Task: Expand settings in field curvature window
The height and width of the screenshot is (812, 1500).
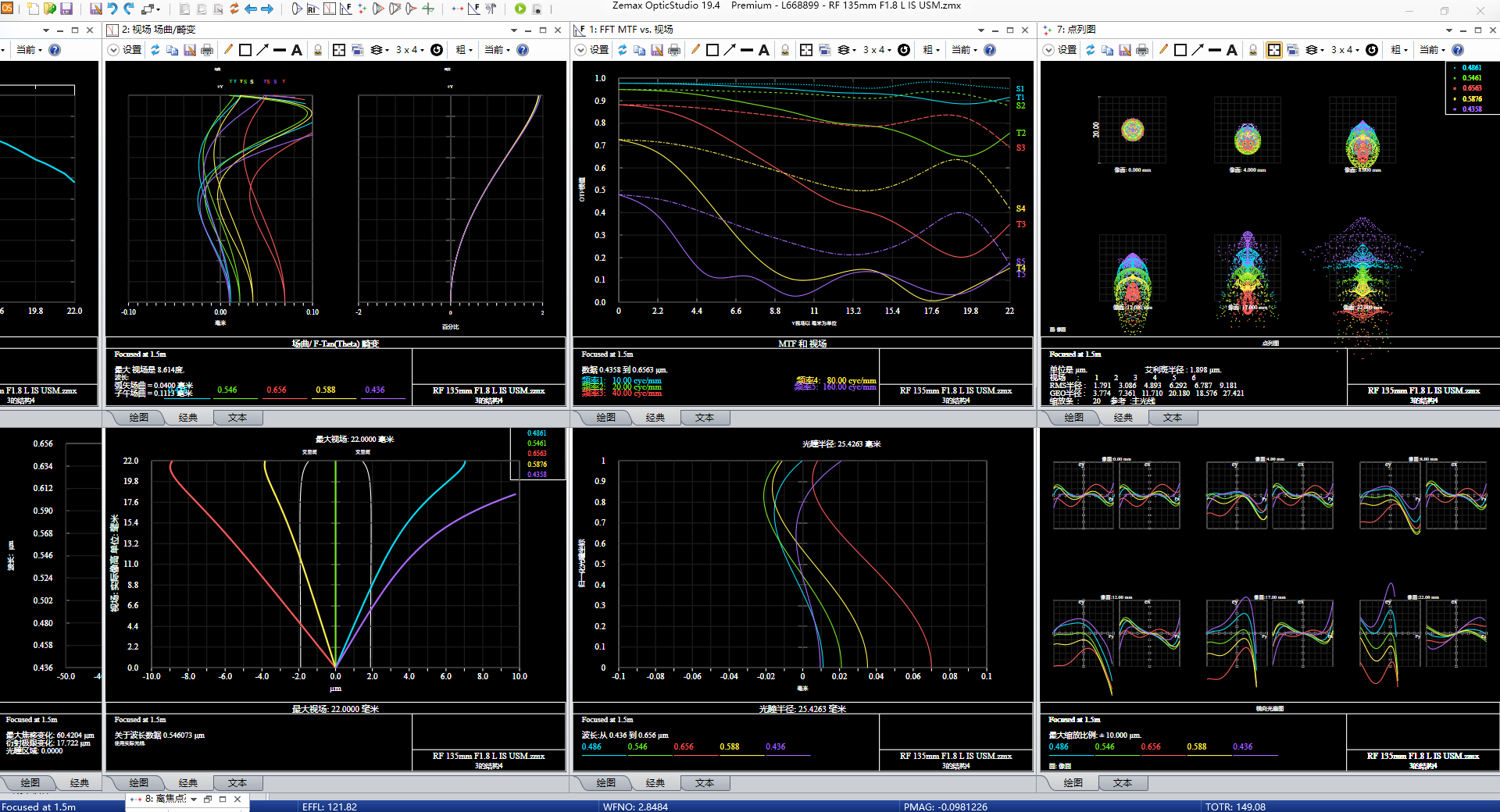Action: coord(113,49)
